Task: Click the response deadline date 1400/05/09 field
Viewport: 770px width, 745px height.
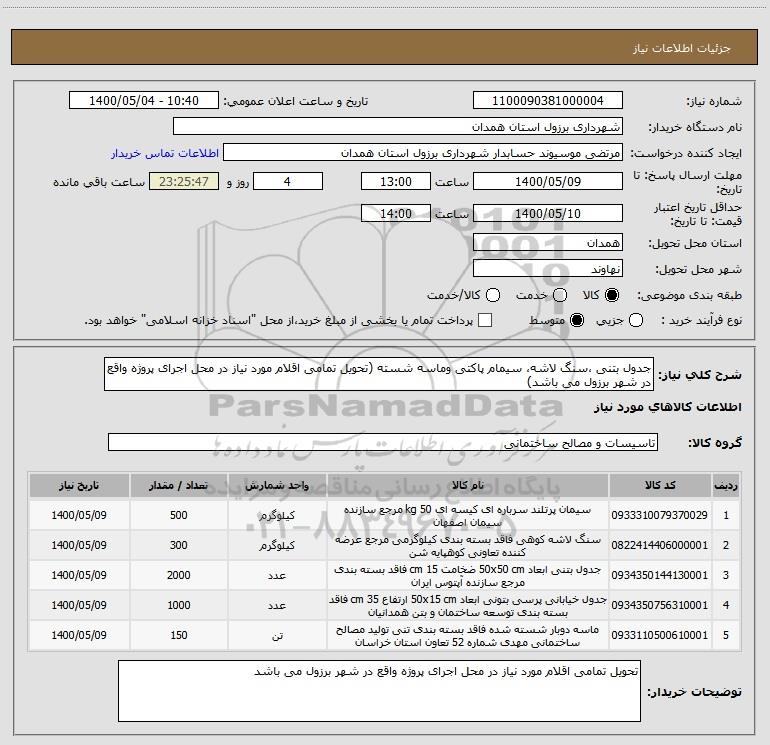Action: [548, 181]
